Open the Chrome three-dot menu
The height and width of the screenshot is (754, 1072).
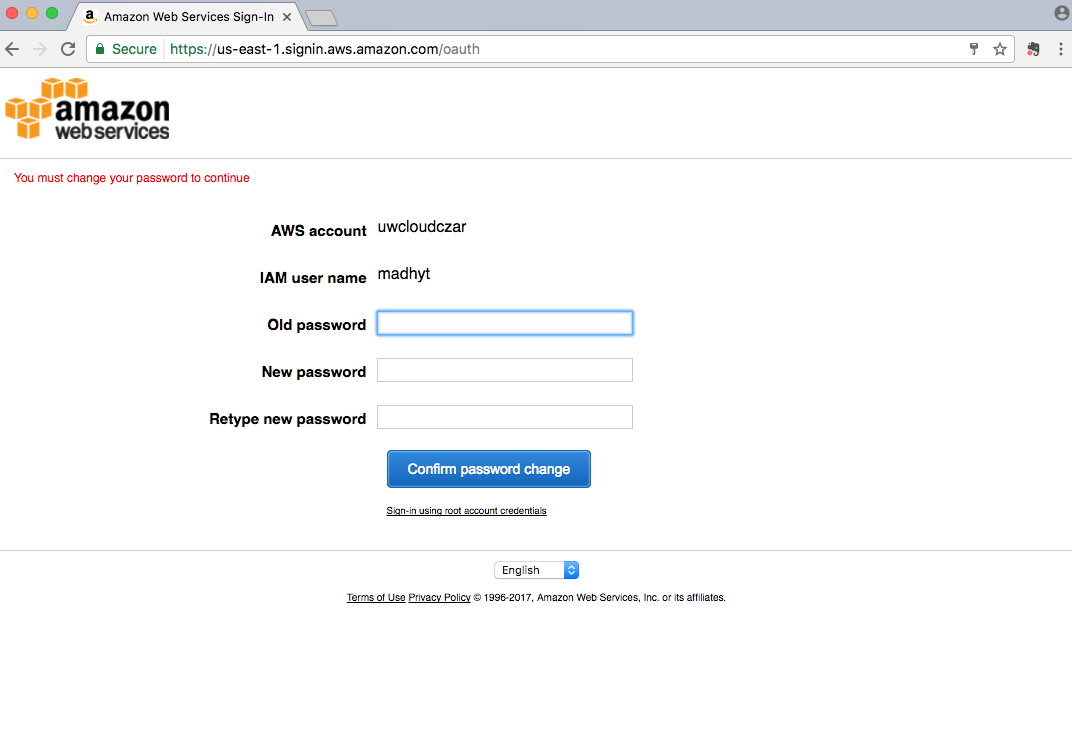(x=1060, y=49)
